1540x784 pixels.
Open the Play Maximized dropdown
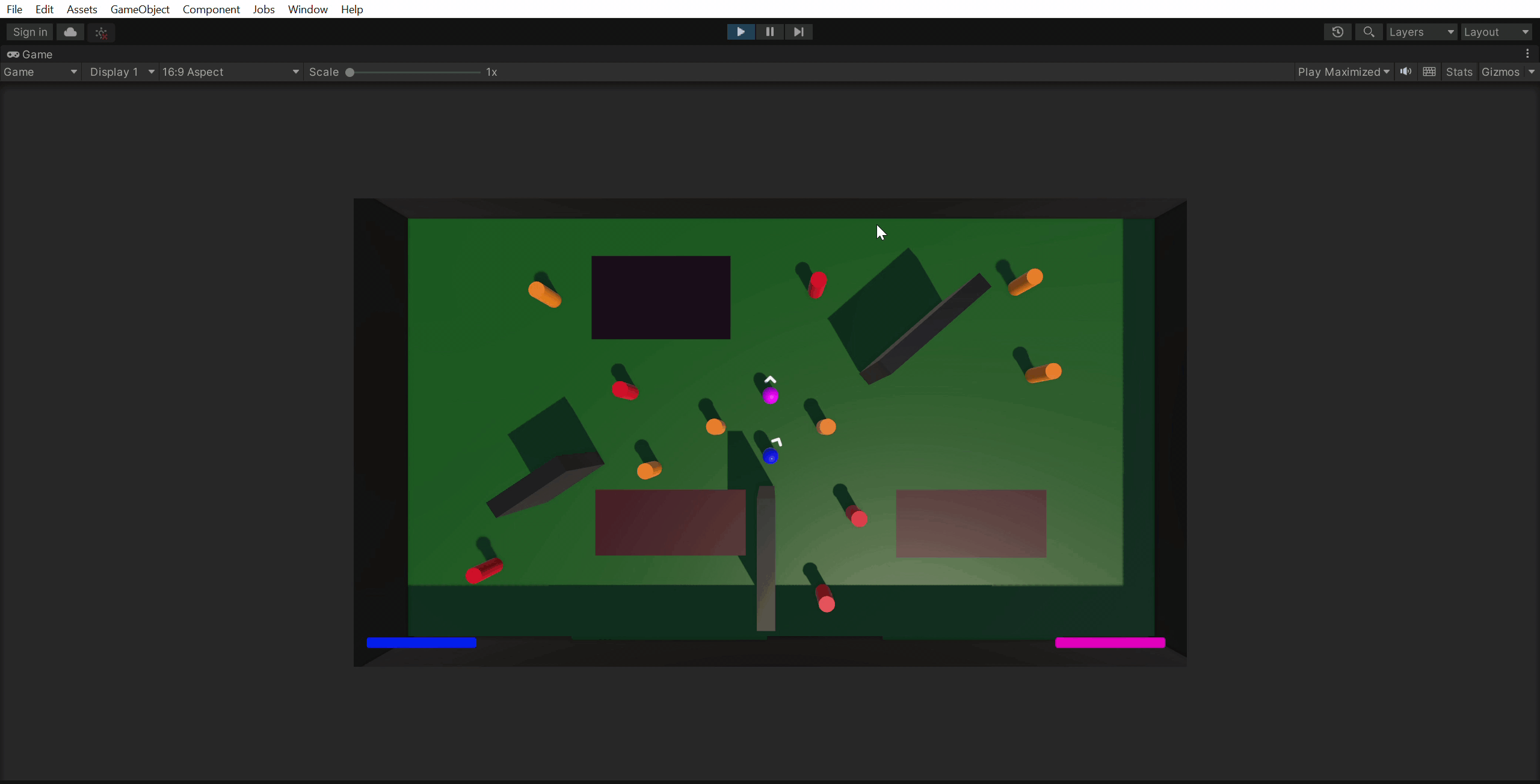tap(1343, 72)
